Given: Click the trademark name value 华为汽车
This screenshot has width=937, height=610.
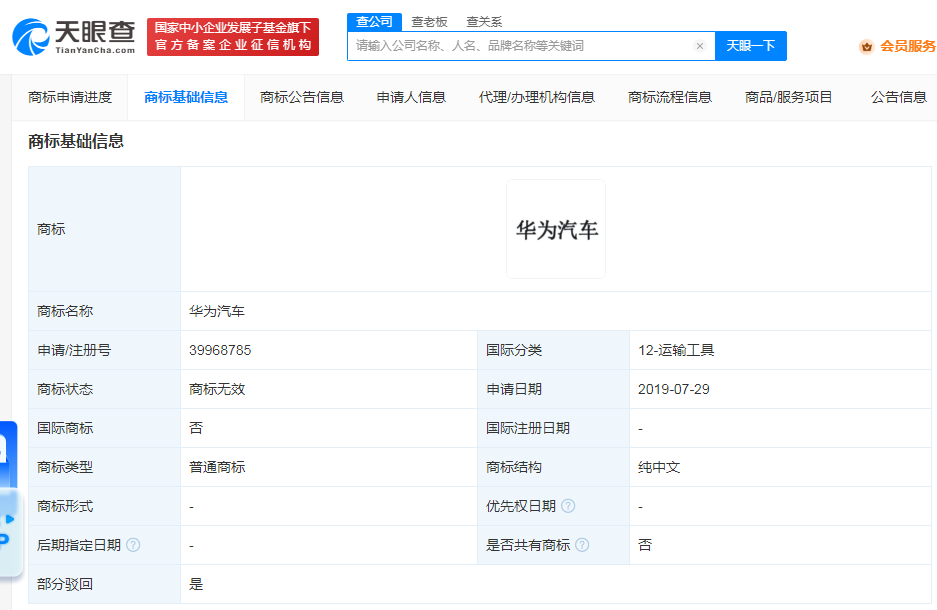Looking at the screenshot, I should (217, 311).
